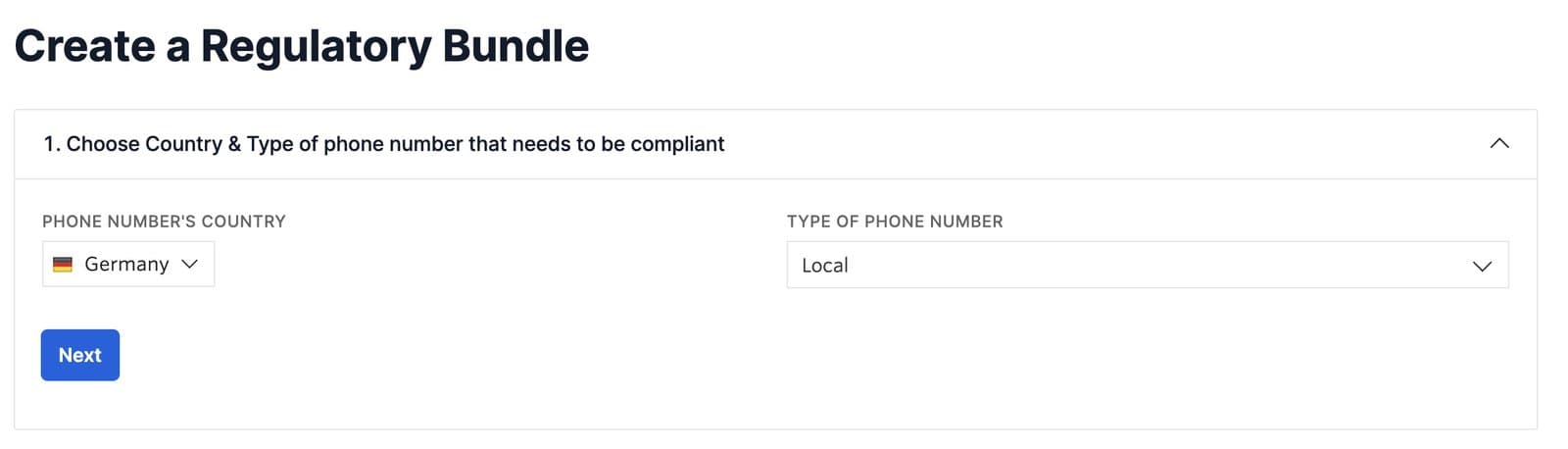The width and height of the screenshot is (1568, 449).
Task: Click the arrow in the Local dropdown
Action: 1482,266
